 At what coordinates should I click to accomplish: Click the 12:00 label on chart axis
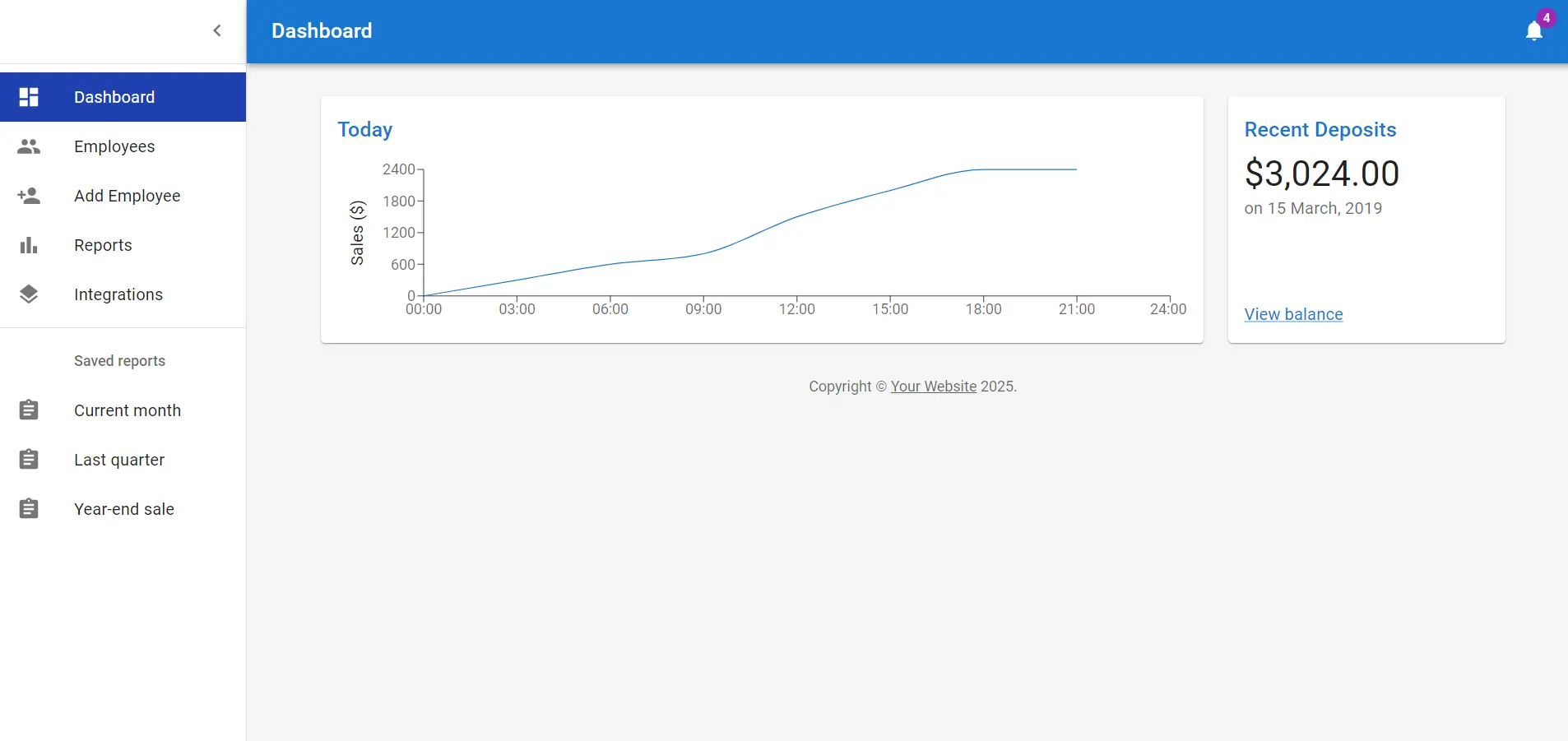(796, 309)
